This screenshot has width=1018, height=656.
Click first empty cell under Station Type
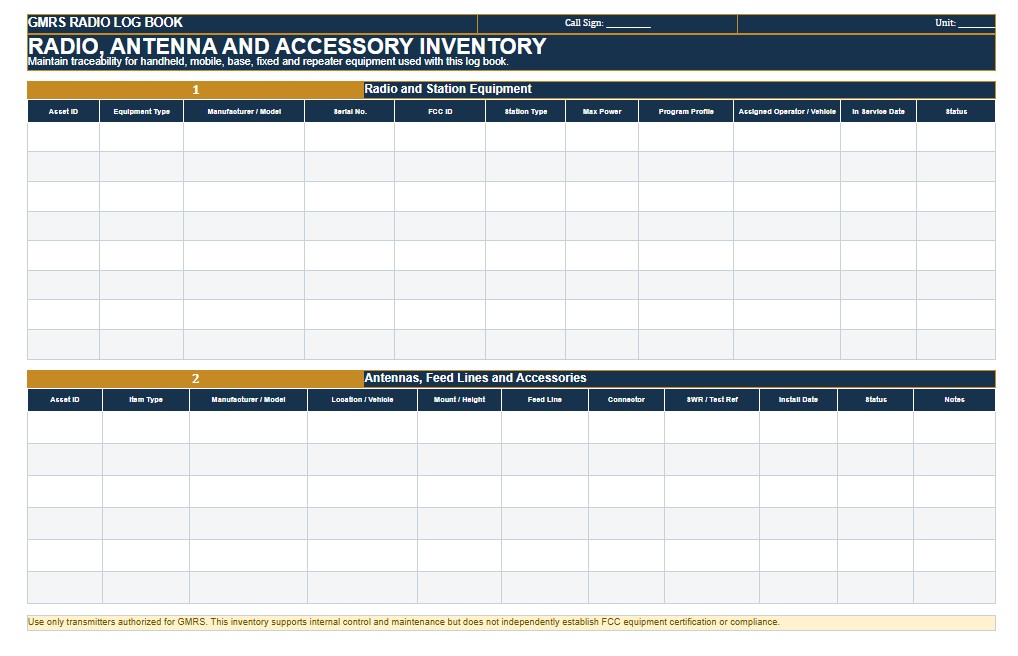click(525, 137)
